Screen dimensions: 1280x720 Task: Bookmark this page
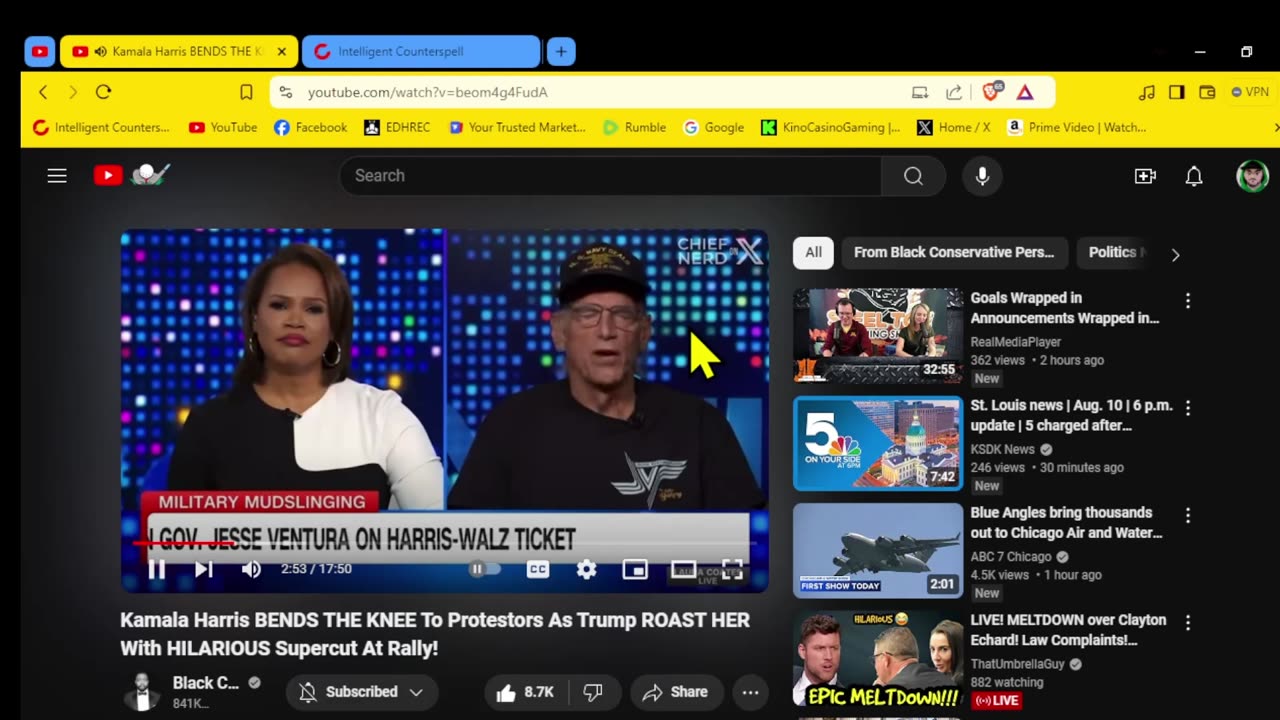click(x=246, y=92)
